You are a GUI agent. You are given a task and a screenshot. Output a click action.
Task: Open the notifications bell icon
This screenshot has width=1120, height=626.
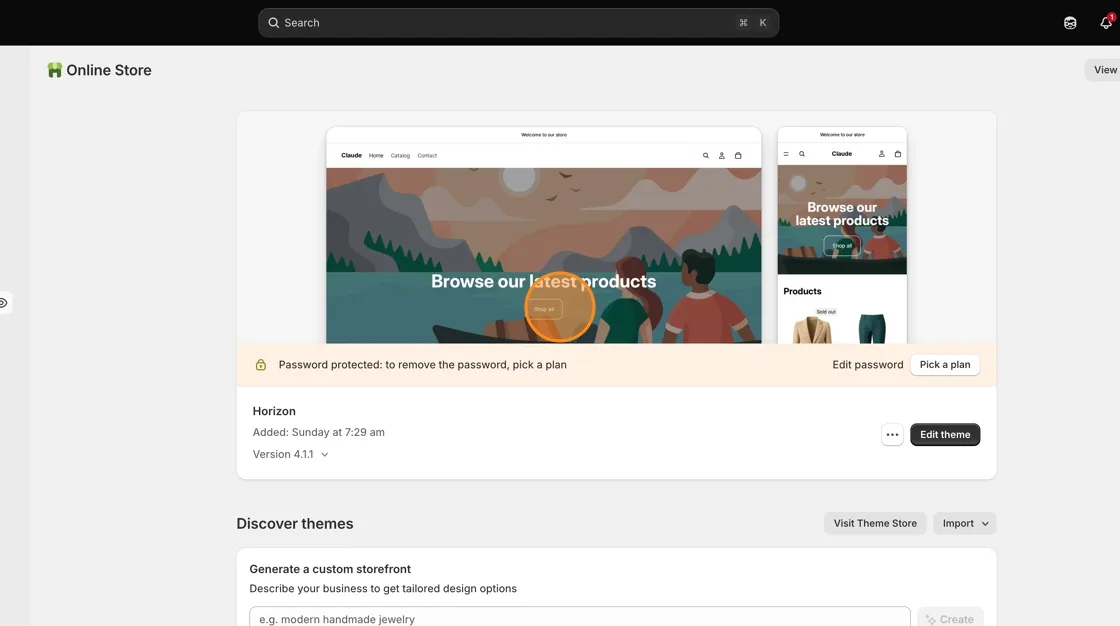1106,23
